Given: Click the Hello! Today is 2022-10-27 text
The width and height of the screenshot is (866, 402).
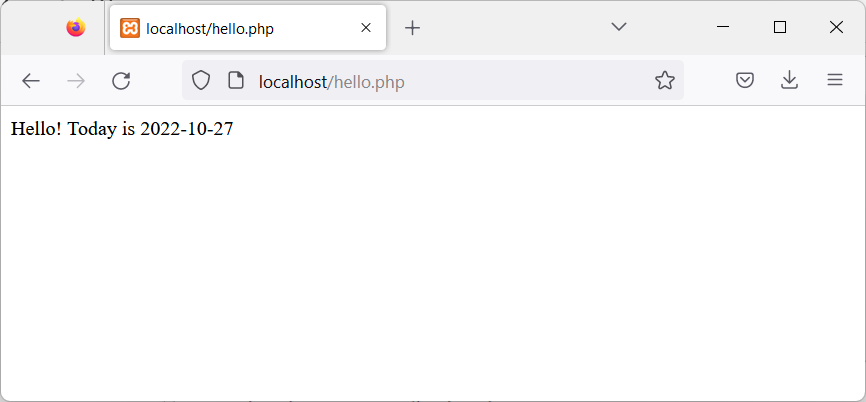Looking at the screenshot, I should (122, 129).
